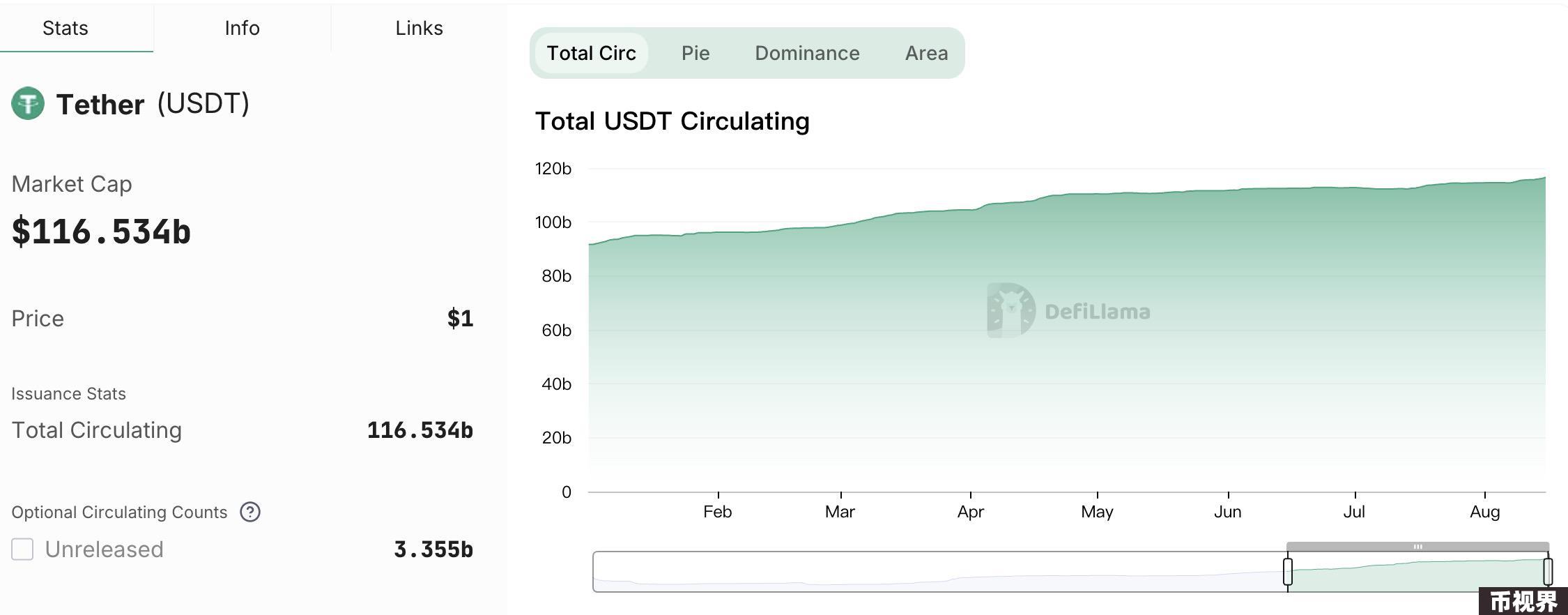Image resolution: width=1568 pixels, height=615 pixels.
Task: Click the 116.534b total circulating value
Action: pyautogui.click(x=420, y=430)
